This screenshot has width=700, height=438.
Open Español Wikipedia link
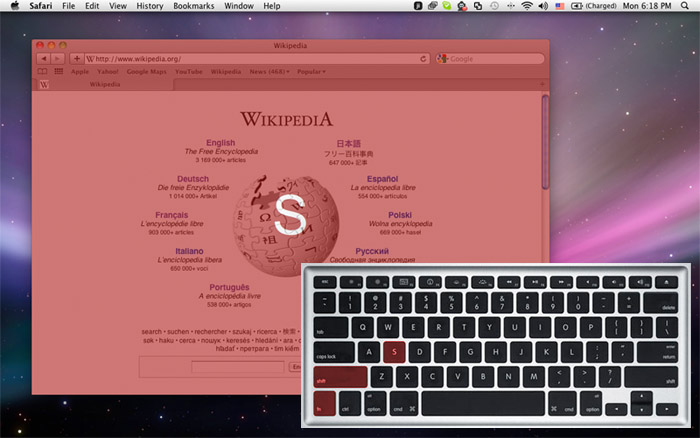pyautogui.click(x=383, y=179)
